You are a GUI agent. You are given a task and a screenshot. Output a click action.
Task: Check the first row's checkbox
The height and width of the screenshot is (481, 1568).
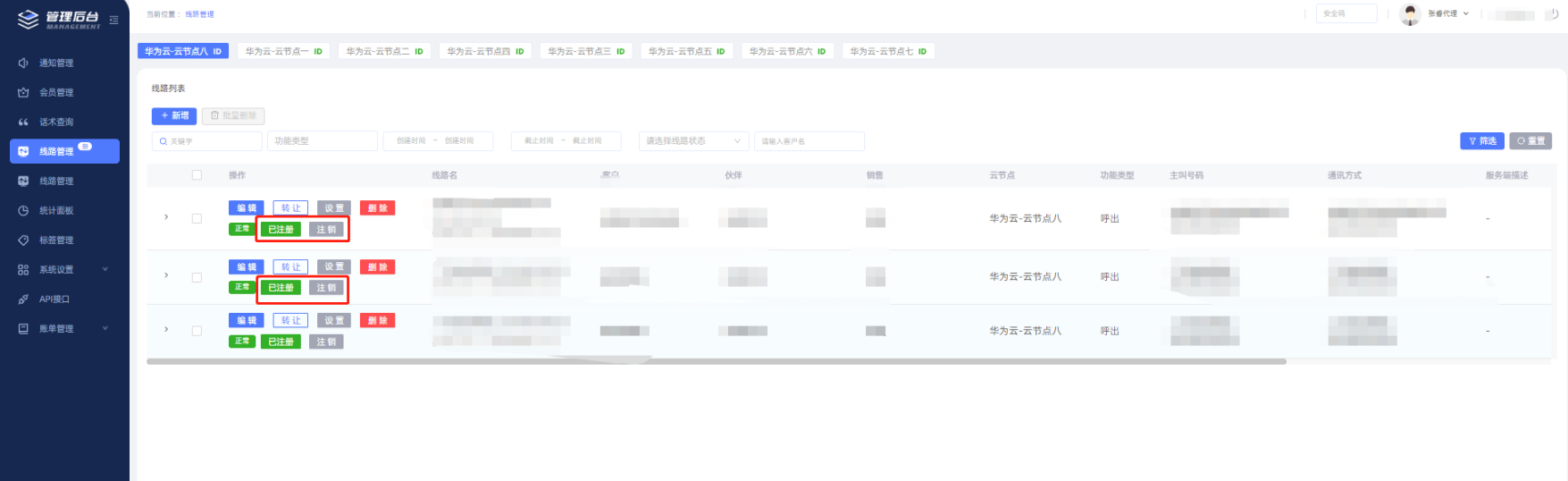pyautogui.click(x=197, y=218)
